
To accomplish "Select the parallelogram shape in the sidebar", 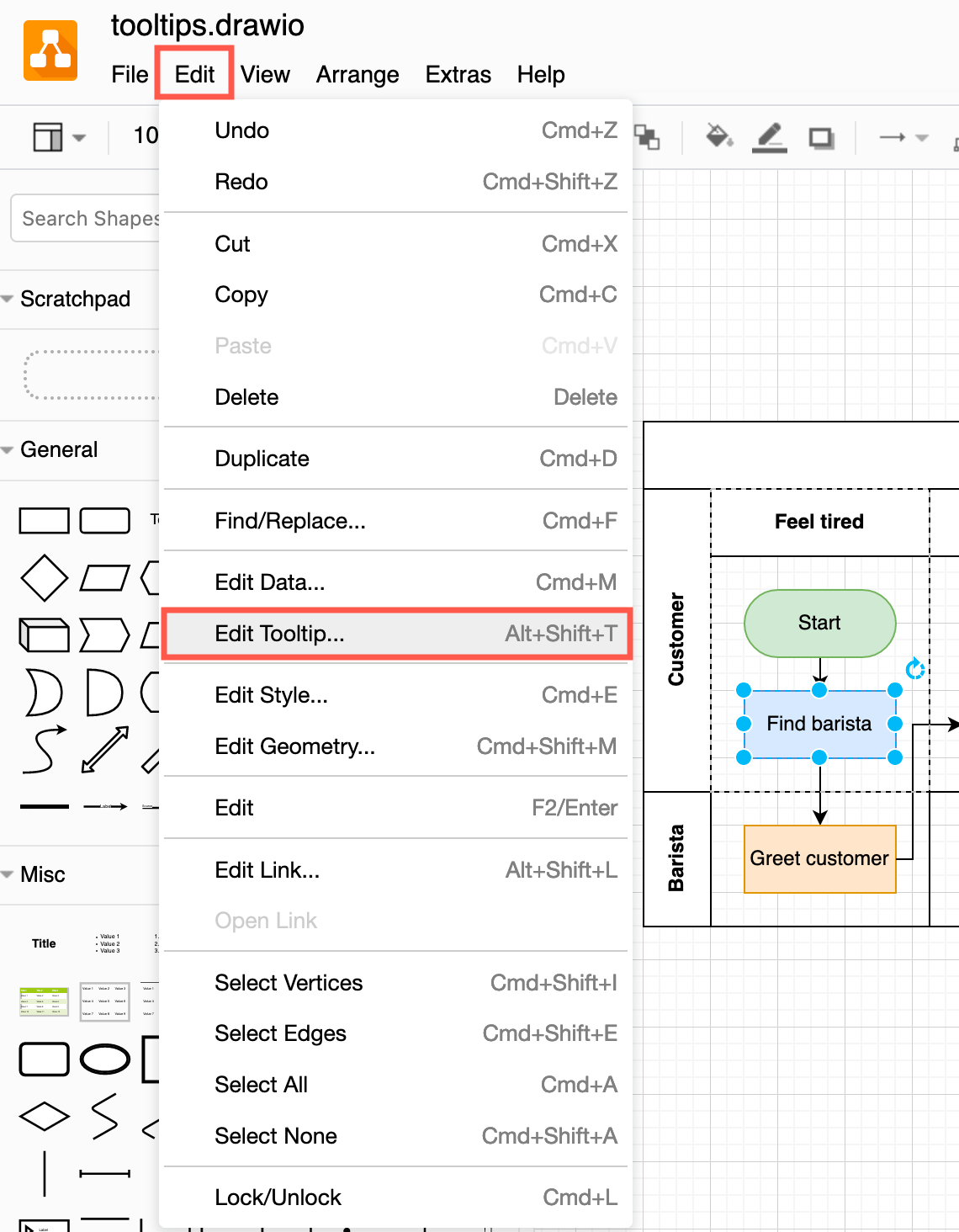I will (104, 577).
